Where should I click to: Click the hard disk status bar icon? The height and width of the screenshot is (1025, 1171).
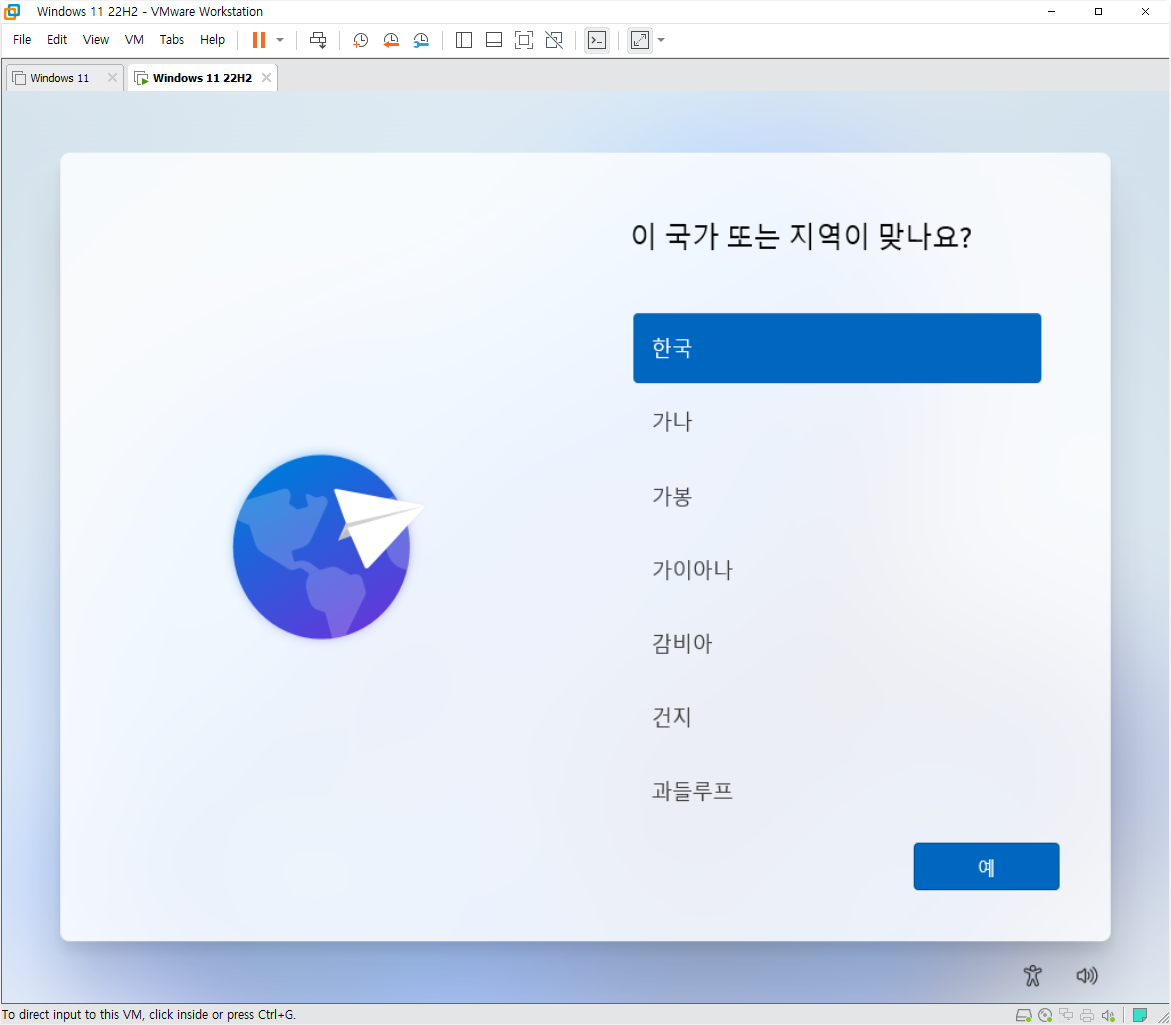(1024, 1015)
